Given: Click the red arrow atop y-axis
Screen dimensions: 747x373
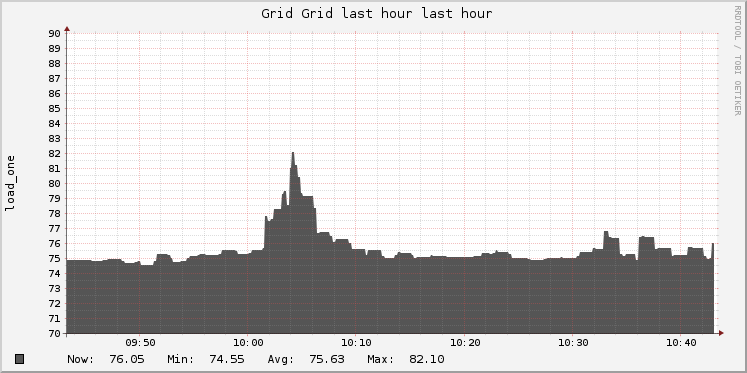Looking at the screenshot, I should click(67, 29).
